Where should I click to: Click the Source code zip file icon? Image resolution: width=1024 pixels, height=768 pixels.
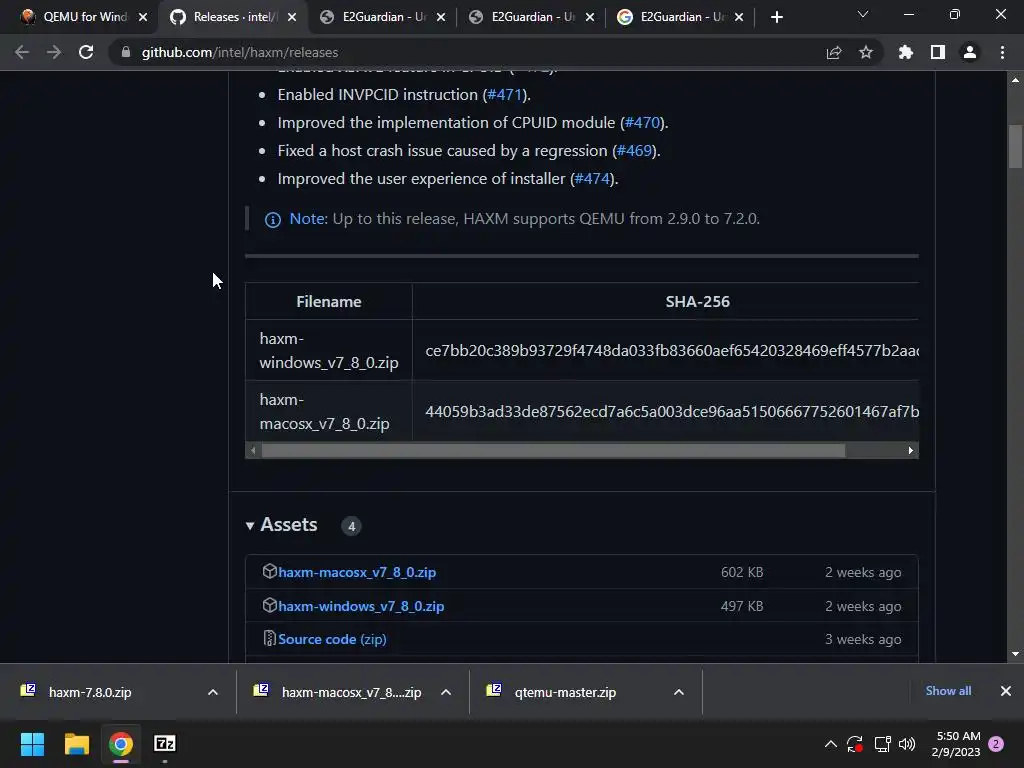269,638
